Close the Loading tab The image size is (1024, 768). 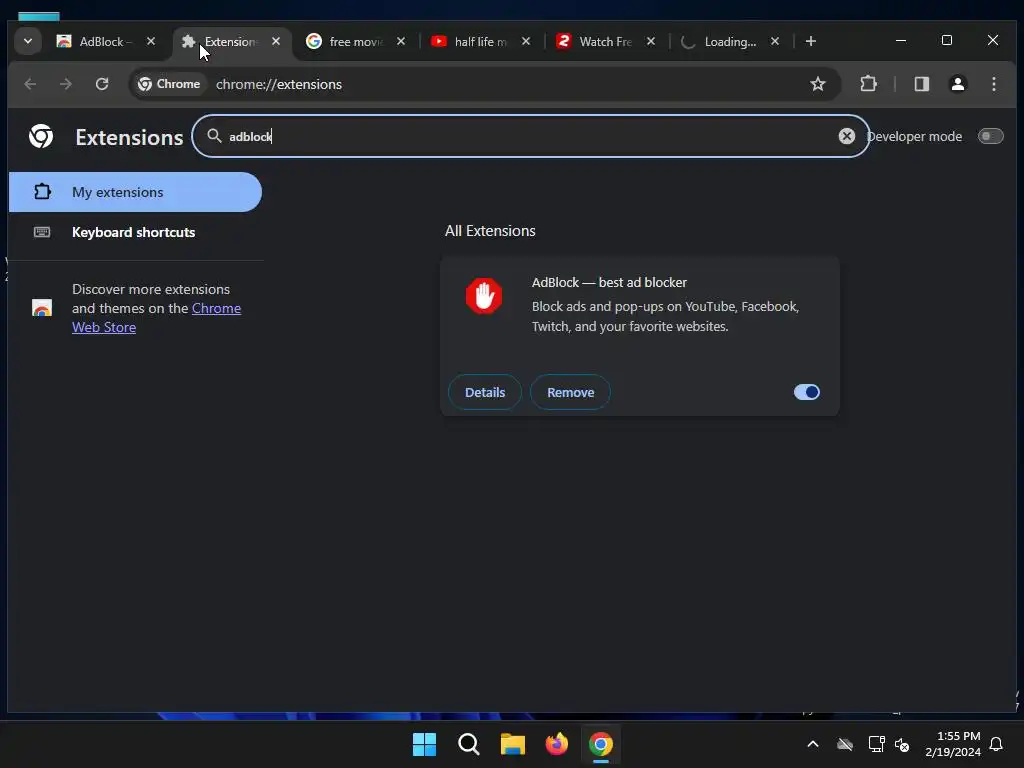tap(775, 41)
